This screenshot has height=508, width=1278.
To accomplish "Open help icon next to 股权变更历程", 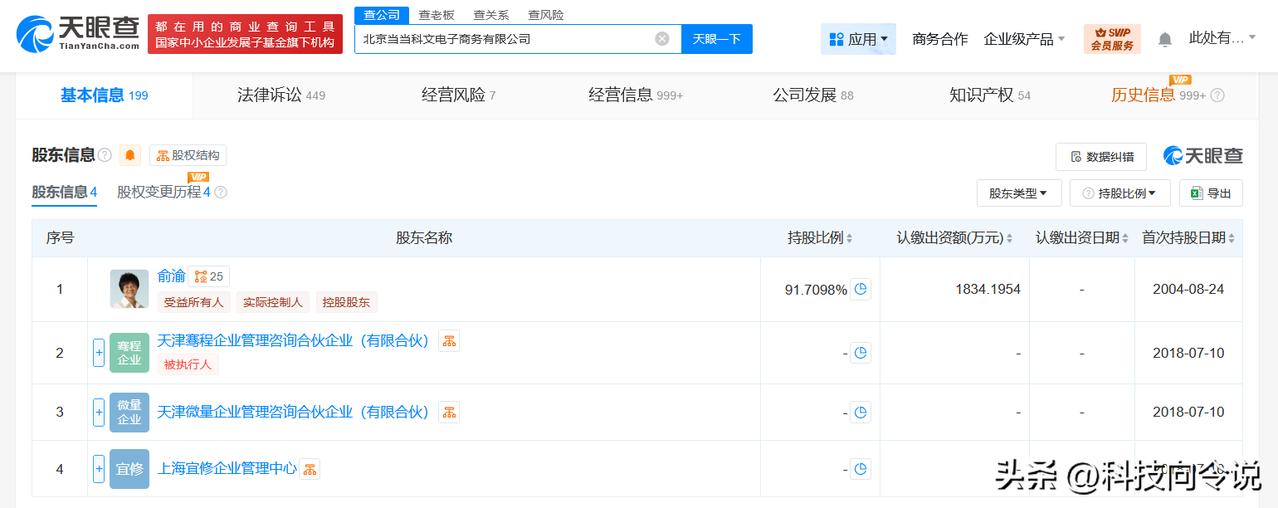I will tap(221, 192).
